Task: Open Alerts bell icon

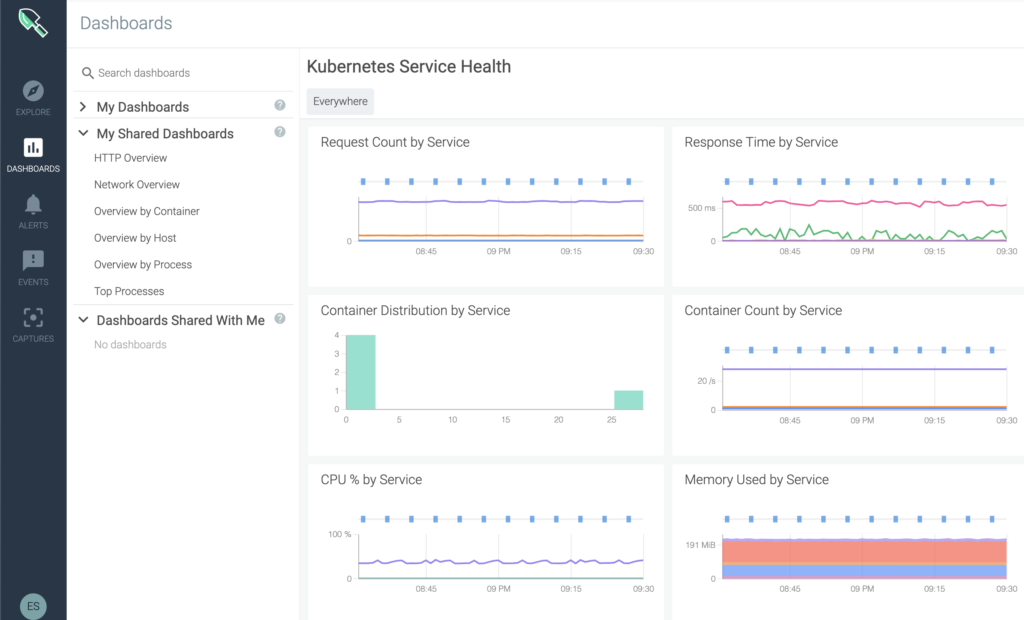Action: [x=33, y=205]
